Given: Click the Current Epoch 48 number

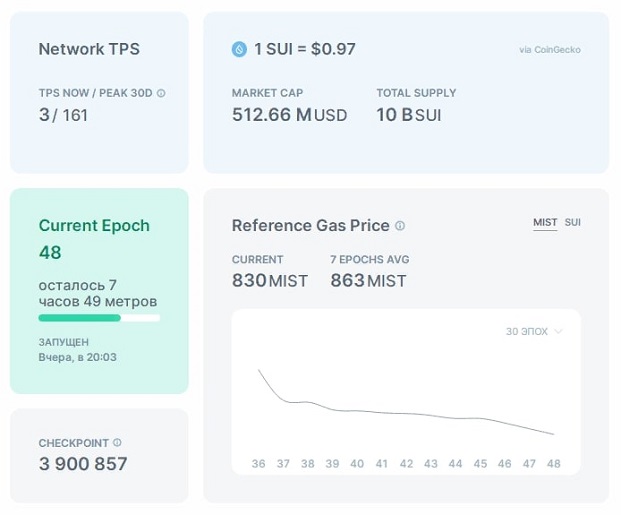Looking at the screenshot, I should [x=50, y=252].
